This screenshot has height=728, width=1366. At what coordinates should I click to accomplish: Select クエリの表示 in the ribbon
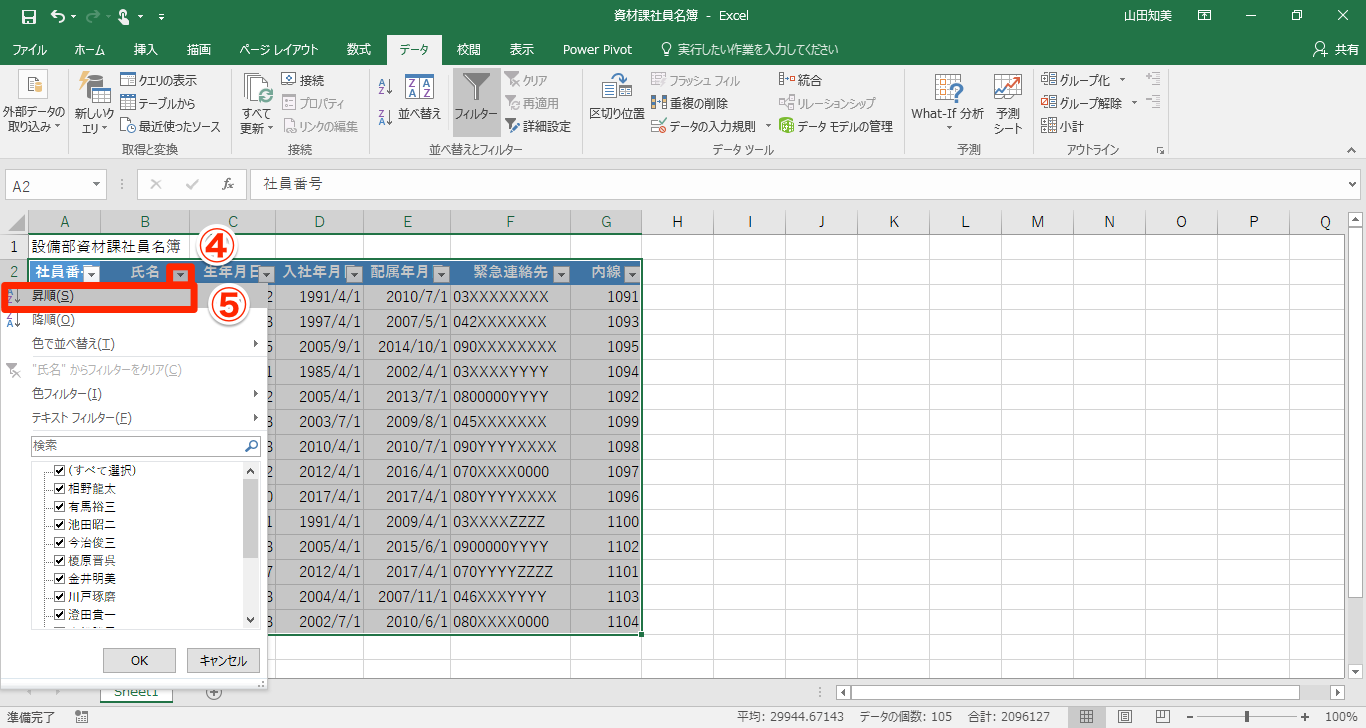click(x=158, y=80)
